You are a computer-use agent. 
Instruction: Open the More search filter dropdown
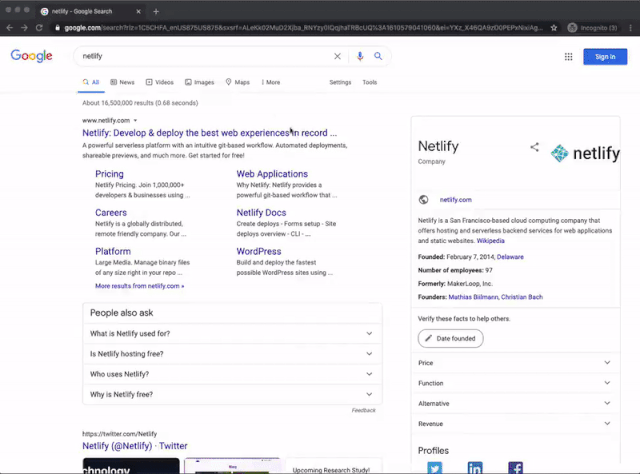point(269,82)
